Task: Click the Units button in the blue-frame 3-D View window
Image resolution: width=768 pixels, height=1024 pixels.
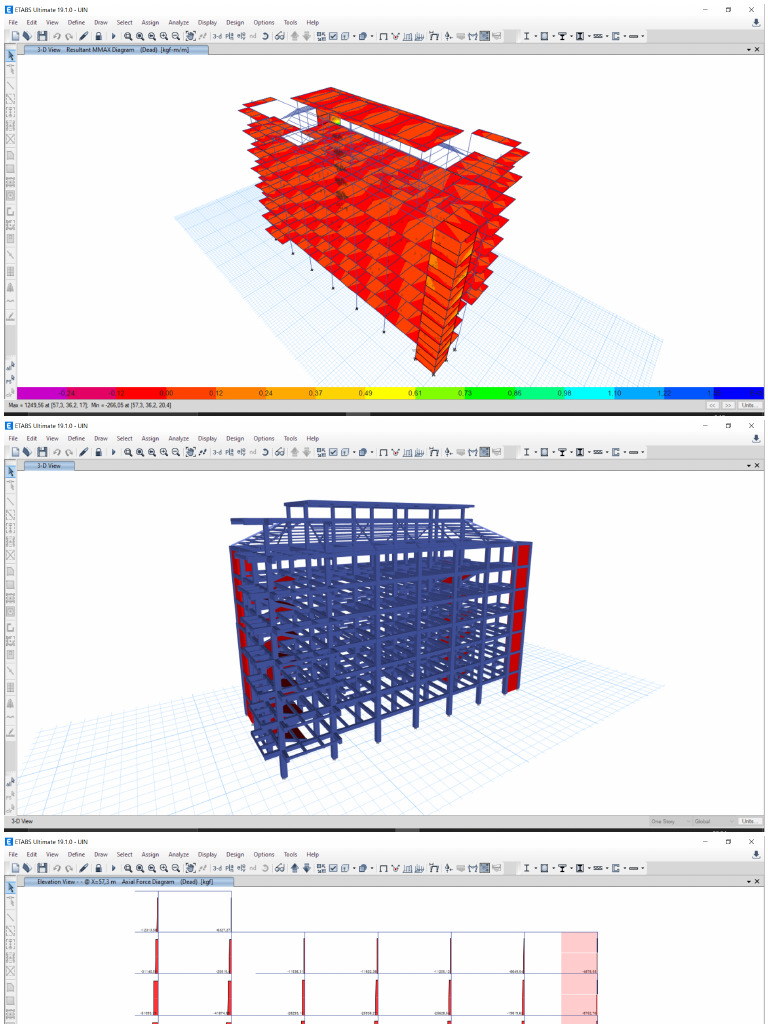Action: [750, 821]
